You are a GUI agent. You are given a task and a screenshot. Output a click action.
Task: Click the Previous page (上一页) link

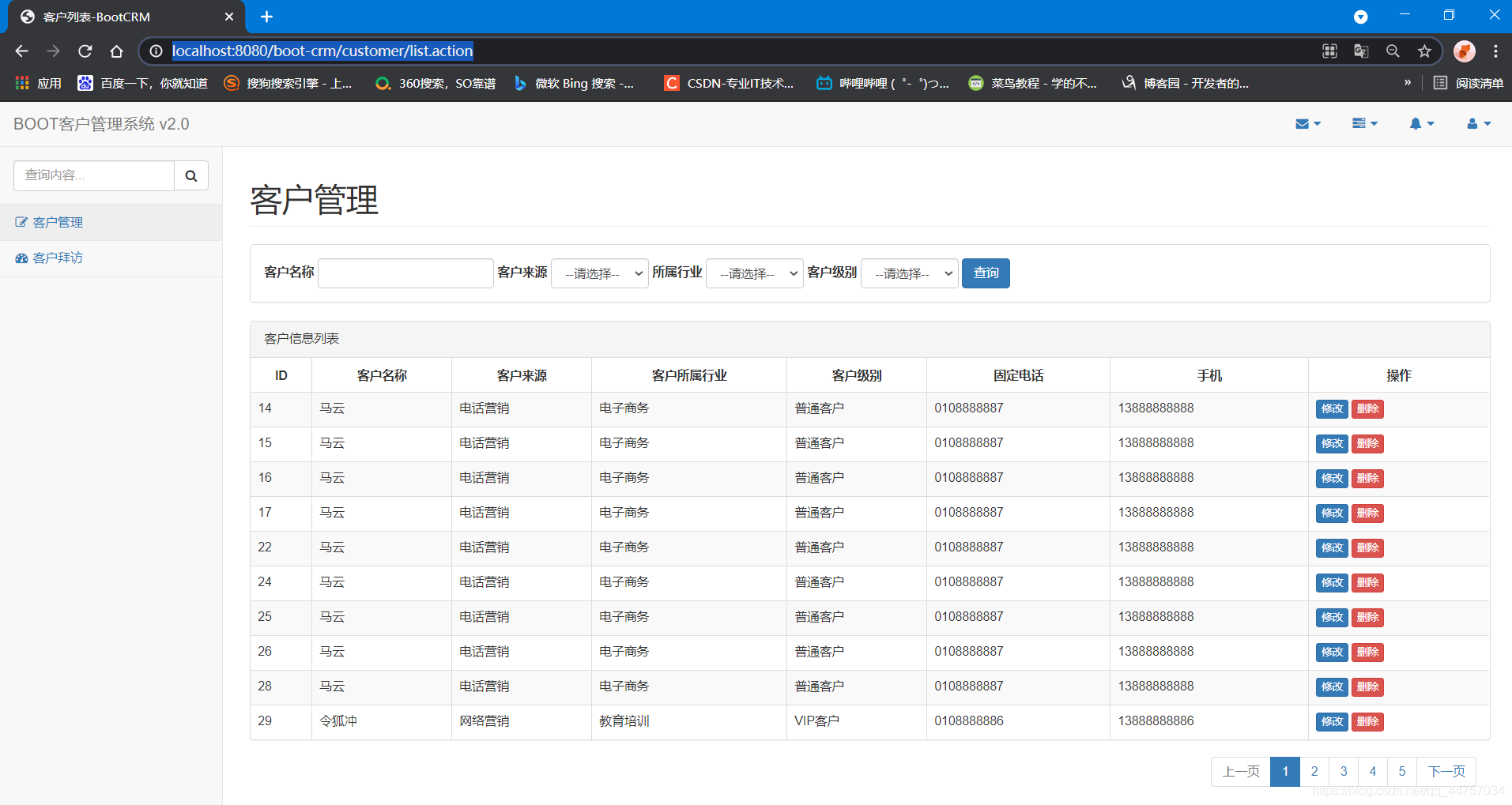coord(1241,772)
